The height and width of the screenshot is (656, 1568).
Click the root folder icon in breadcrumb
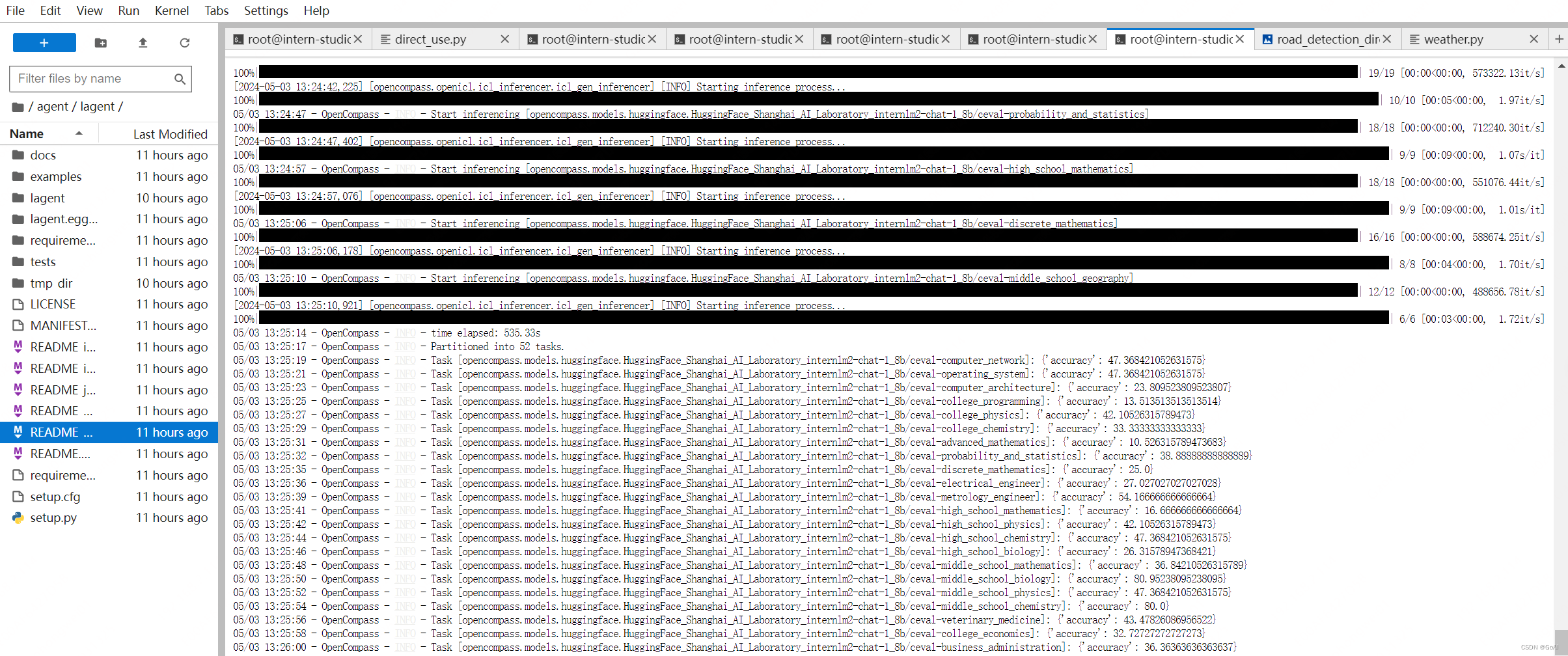(18, 107)
